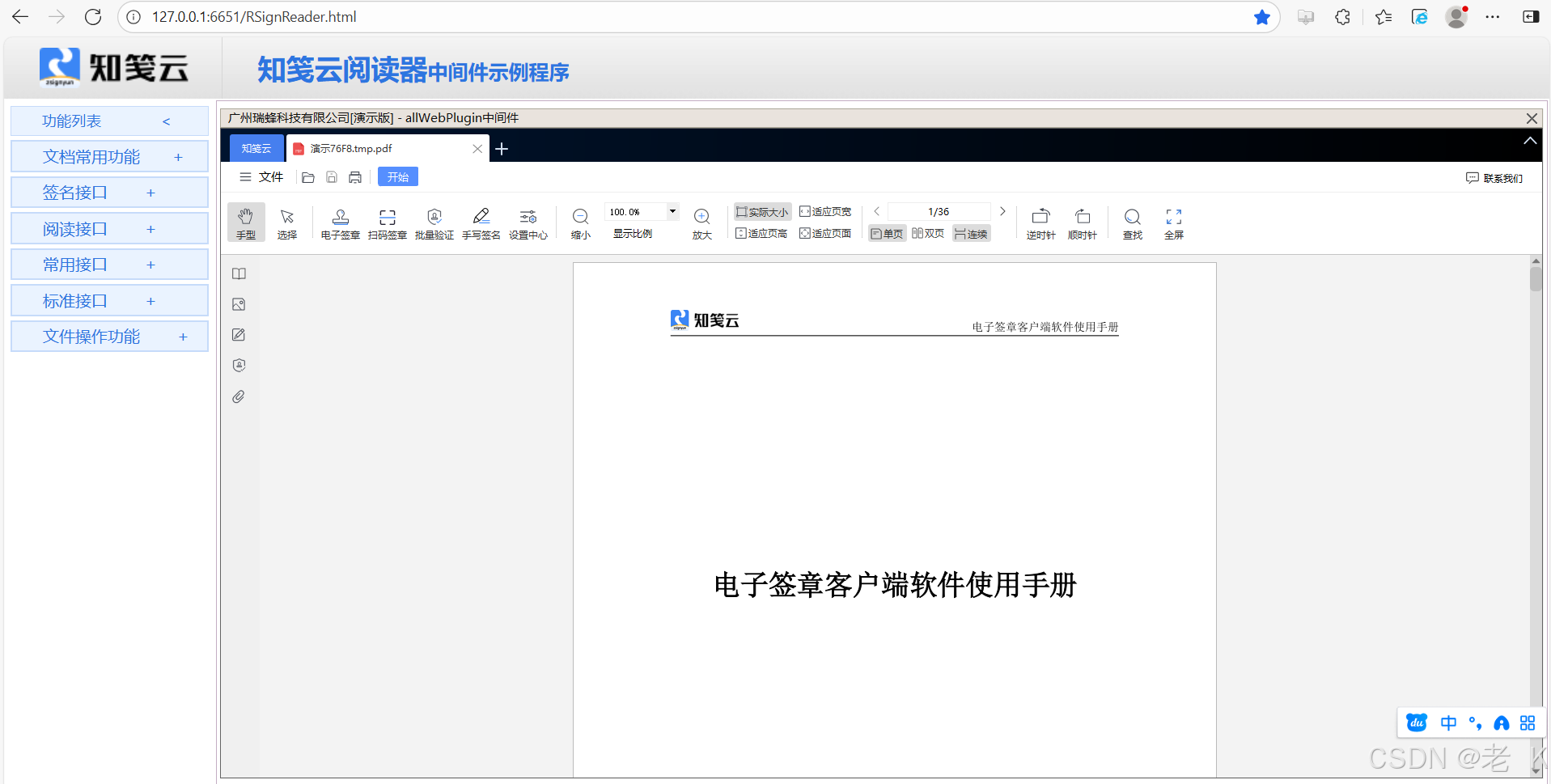Open the attachments paperclip panel
The width and height of the screenshot is (1551, 784).
[x=239, y=396]
